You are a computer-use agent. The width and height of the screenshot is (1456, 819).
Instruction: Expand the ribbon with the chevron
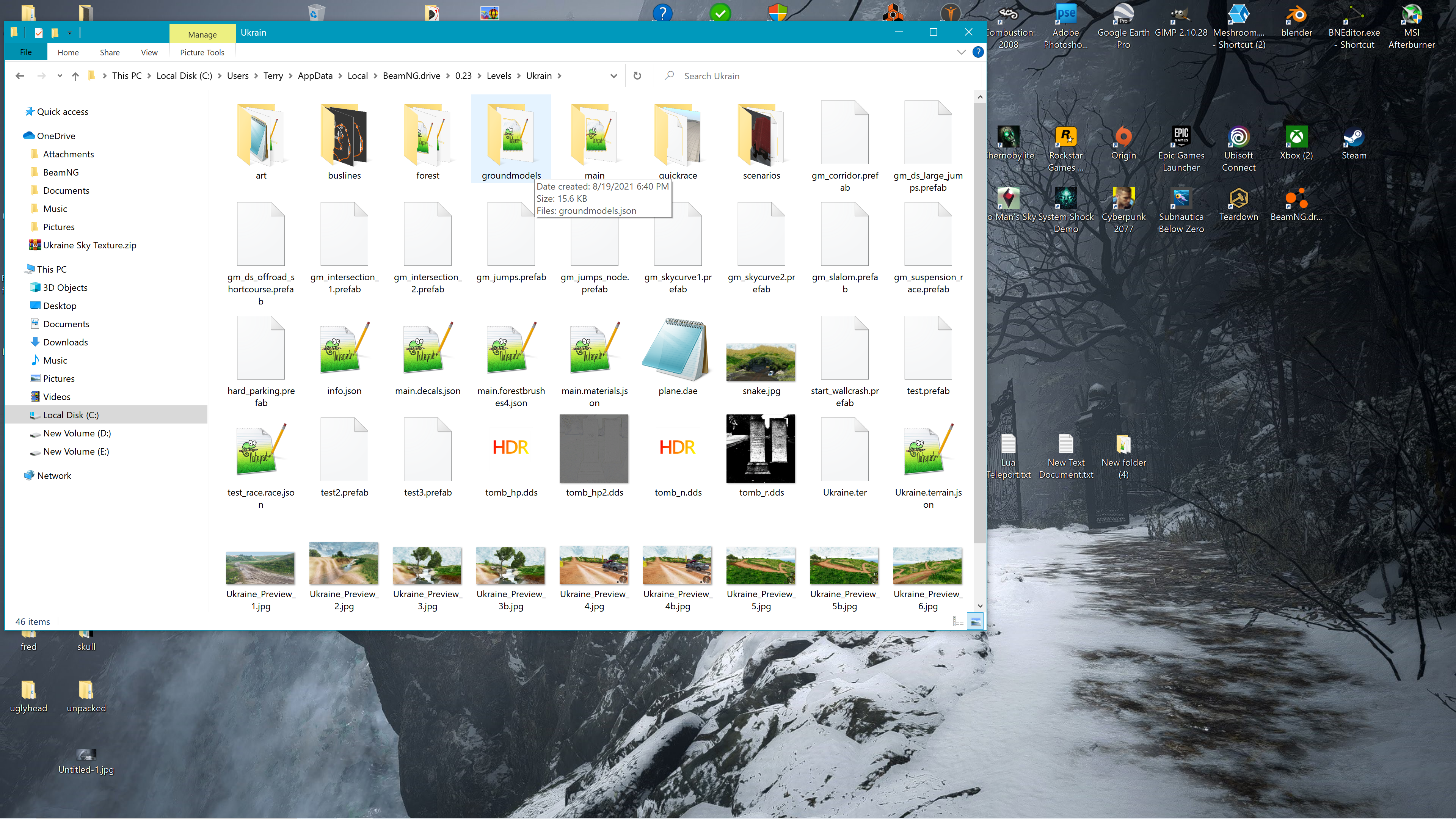[x=961, y=52]
